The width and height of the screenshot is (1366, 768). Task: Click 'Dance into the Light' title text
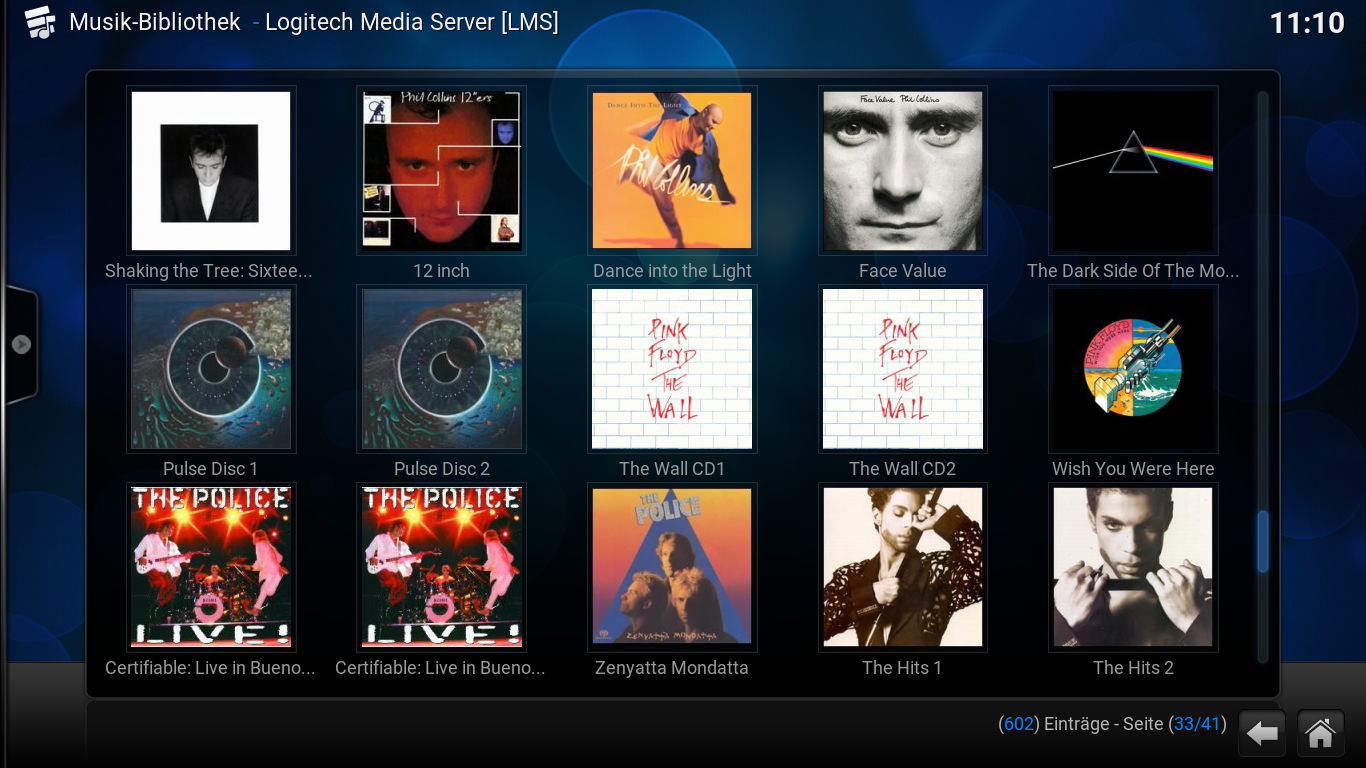[672, 271]
